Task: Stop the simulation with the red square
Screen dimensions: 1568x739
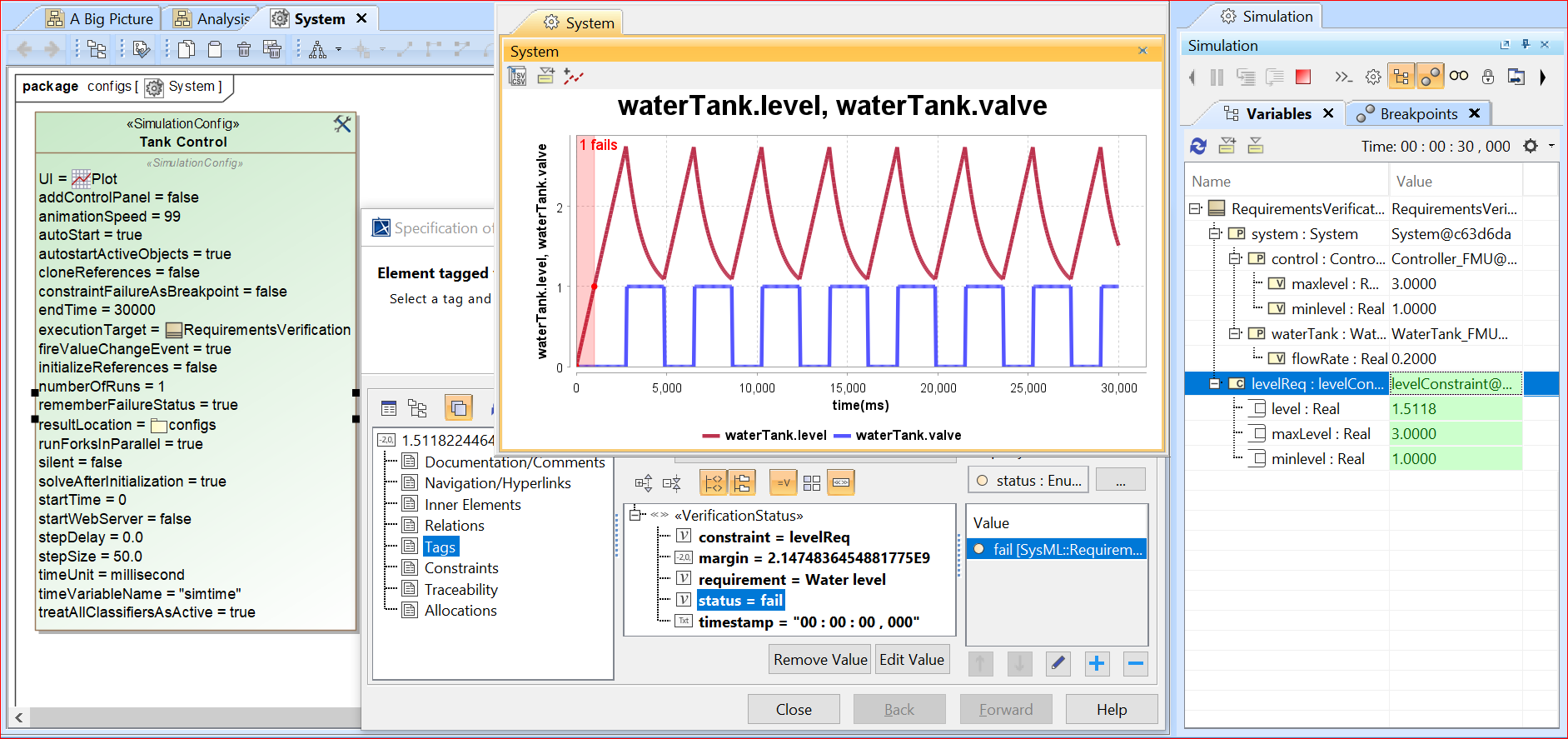Action: coord(1303,77)
